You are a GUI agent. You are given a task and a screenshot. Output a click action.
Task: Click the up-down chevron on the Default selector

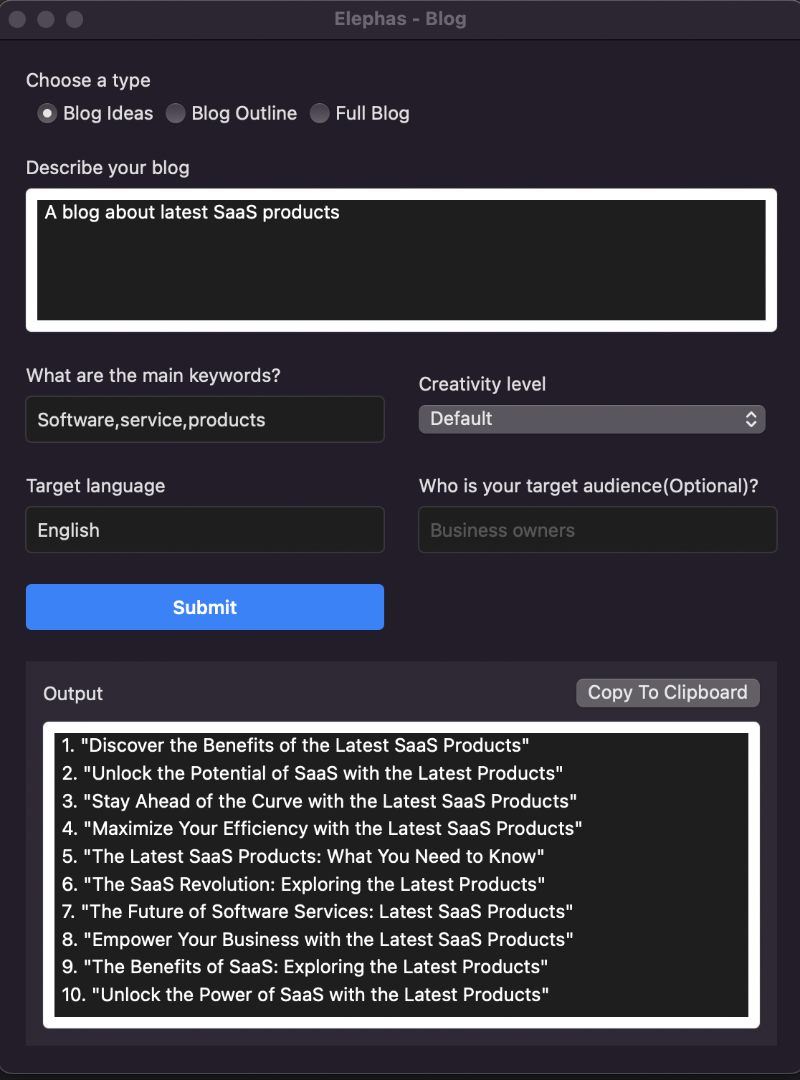751,419
